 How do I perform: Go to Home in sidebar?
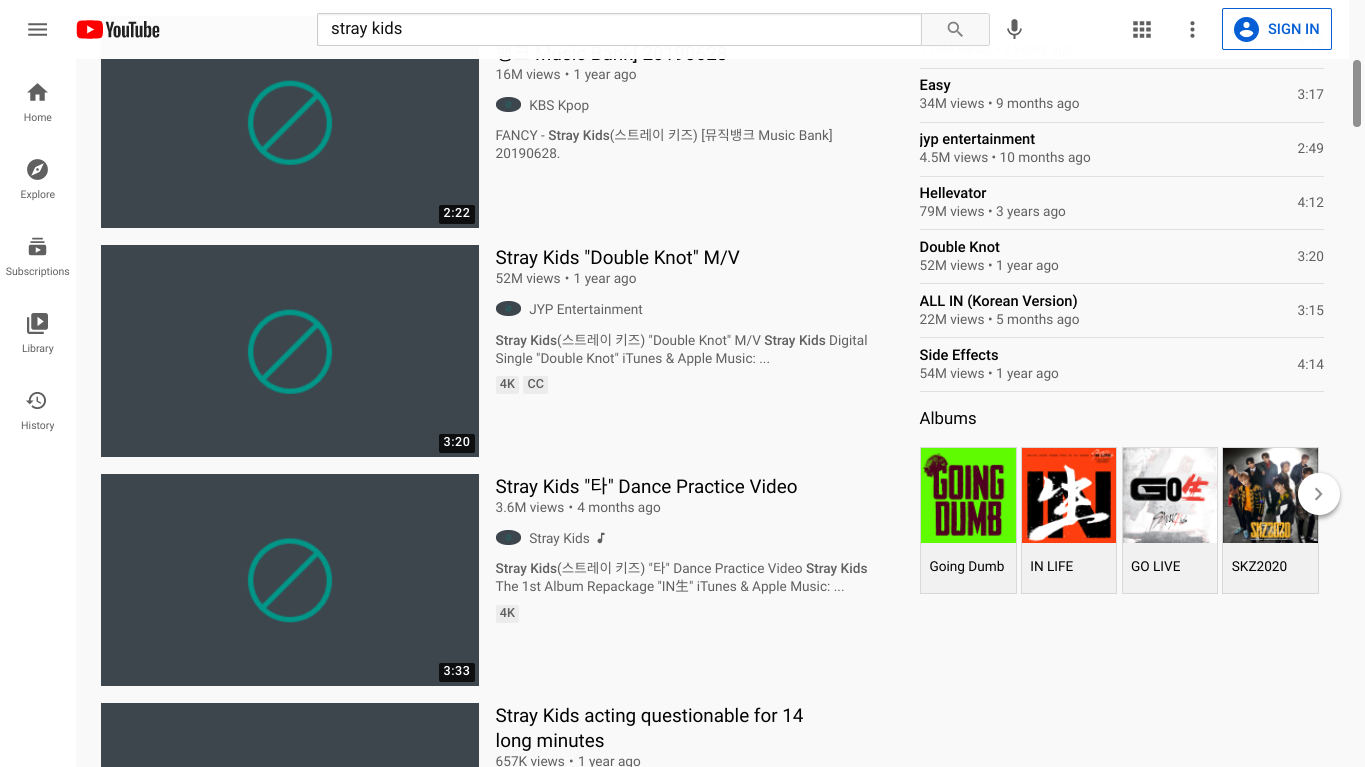click(37, 102)
